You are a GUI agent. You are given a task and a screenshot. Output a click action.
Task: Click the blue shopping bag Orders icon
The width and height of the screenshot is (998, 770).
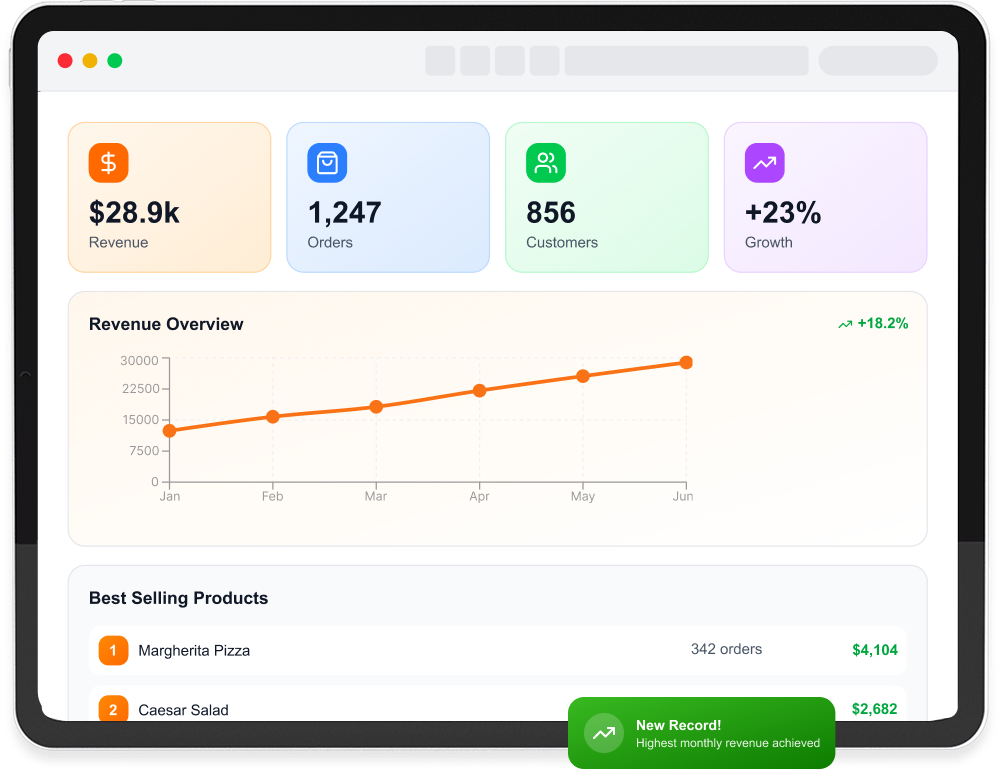[327, 163]
